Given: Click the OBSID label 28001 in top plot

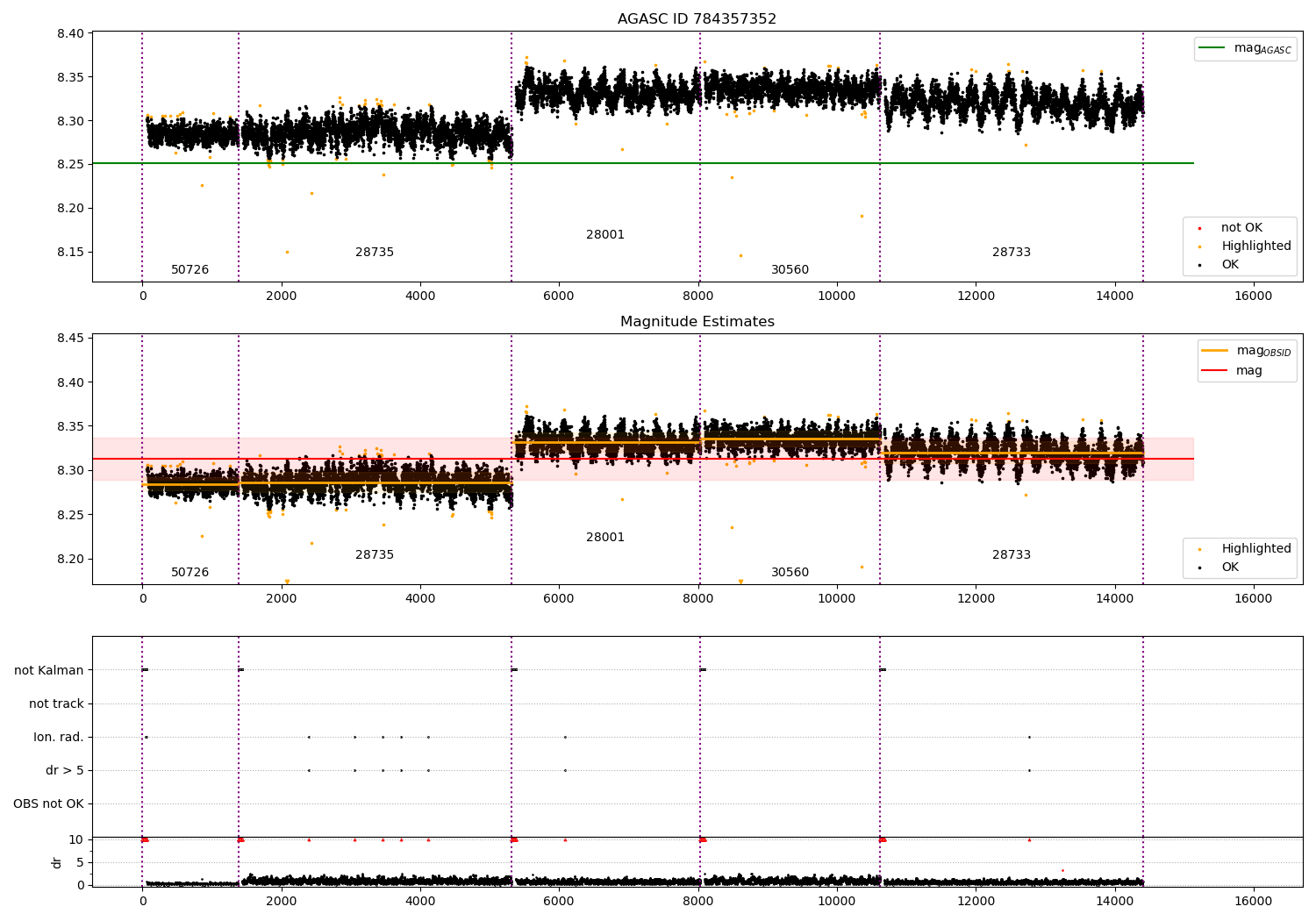Looking at the screenshot, I should click(605, 234).
